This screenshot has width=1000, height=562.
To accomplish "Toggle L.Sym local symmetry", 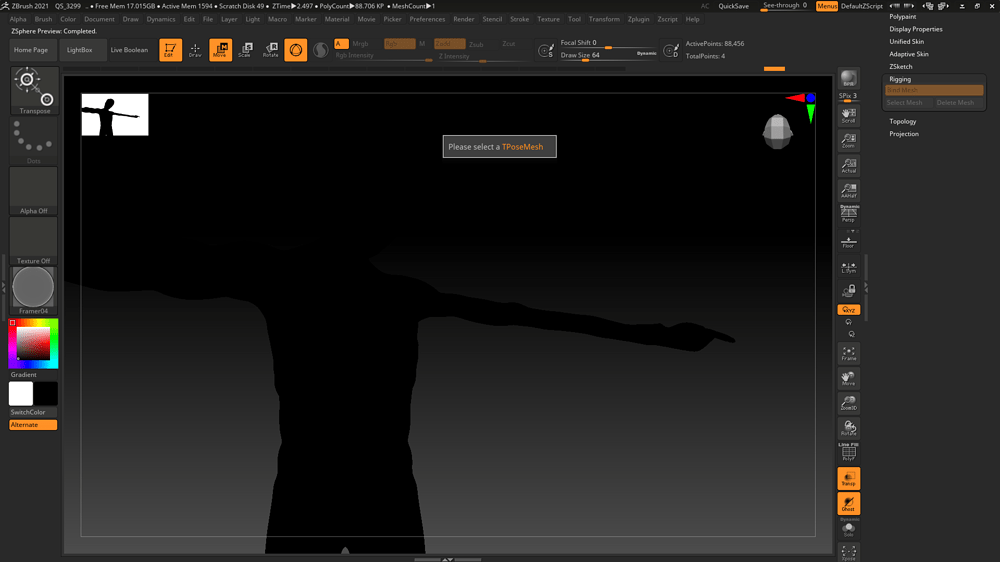I will (848, 267).
